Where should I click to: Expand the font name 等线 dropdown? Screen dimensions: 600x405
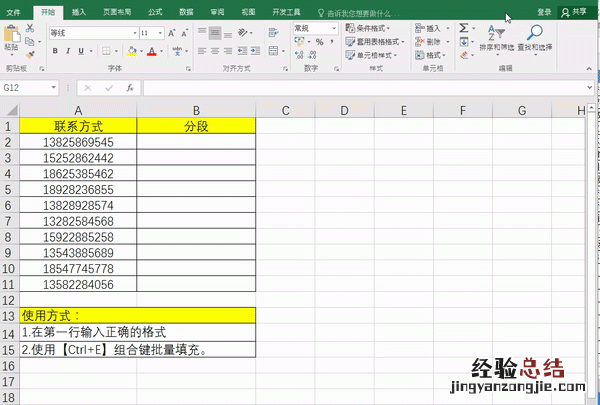click(x=132, y=33)
